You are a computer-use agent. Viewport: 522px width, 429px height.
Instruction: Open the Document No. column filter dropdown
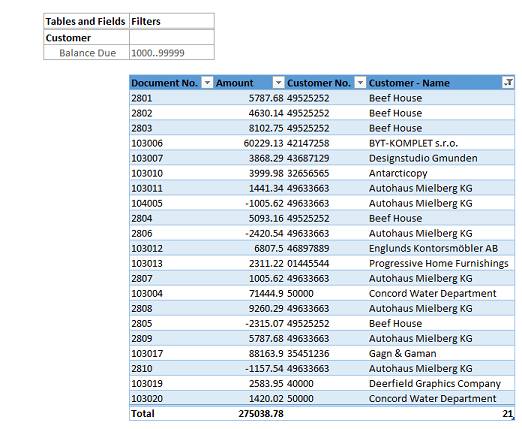click(x=207, y=82)
